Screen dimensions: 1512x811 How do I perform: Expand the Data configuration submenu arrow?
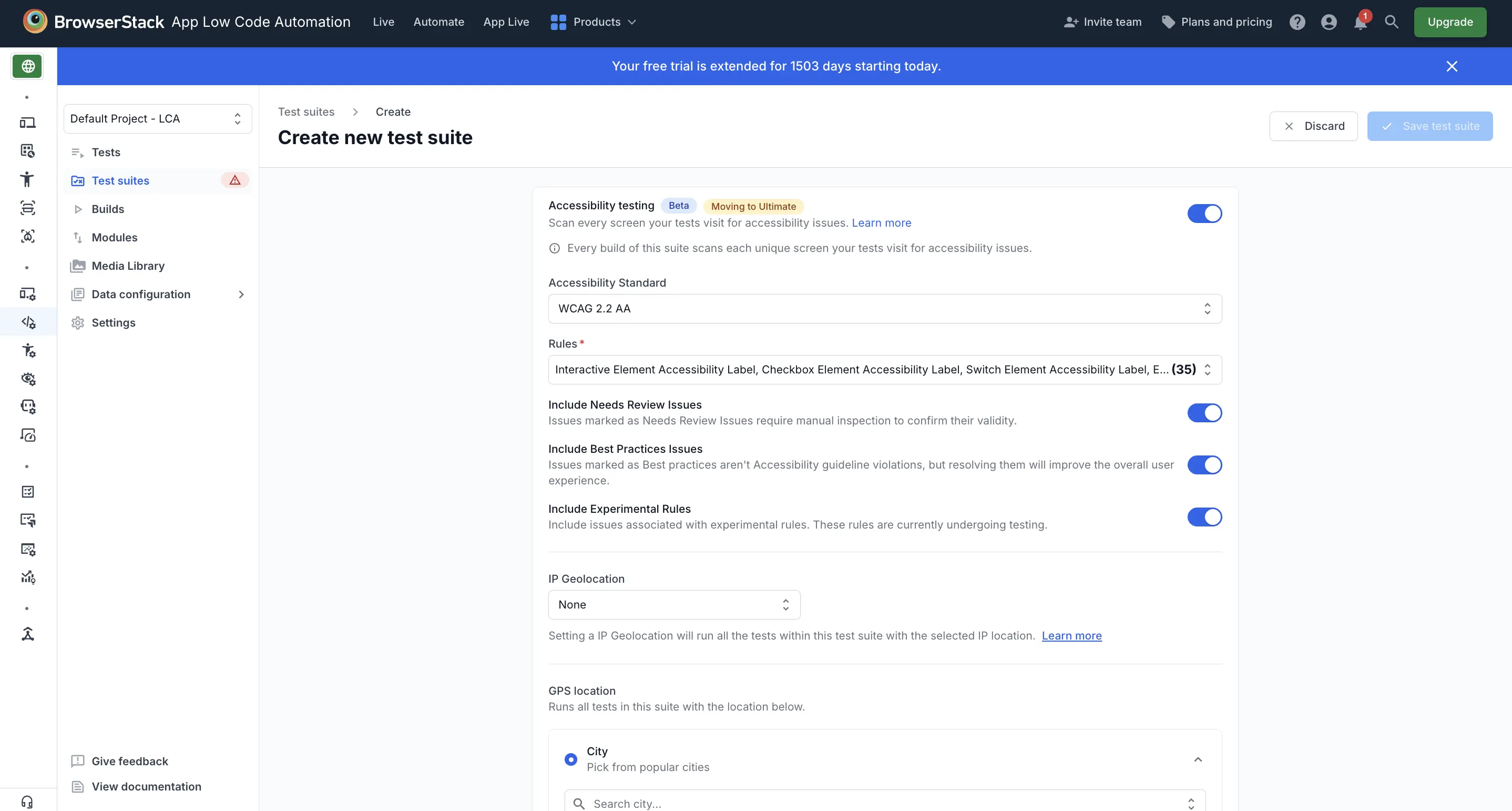tap(241, 294)
